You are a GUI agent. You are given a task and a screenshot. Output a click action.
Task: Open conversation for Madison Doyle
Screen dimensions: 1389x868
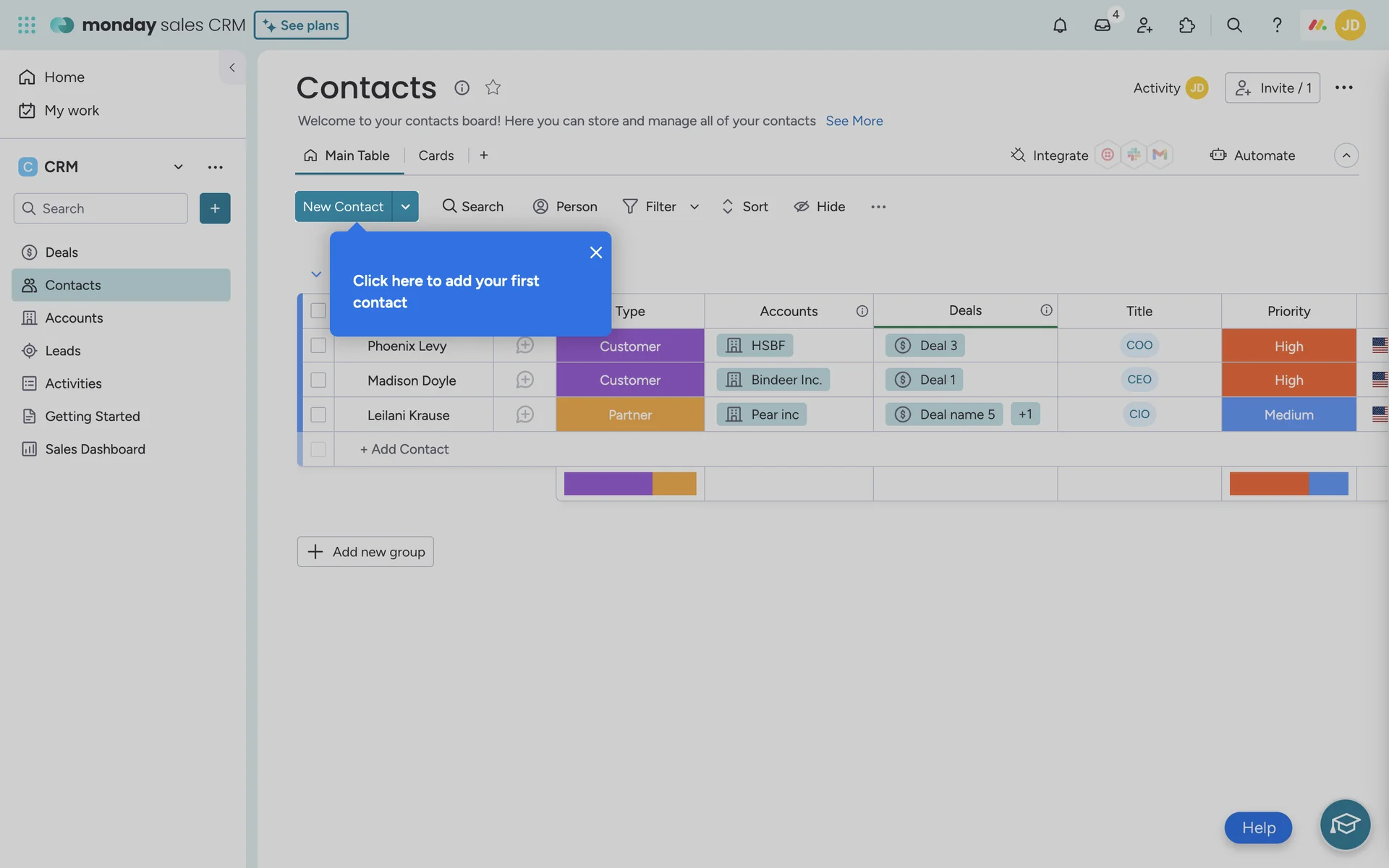(524, 380)
